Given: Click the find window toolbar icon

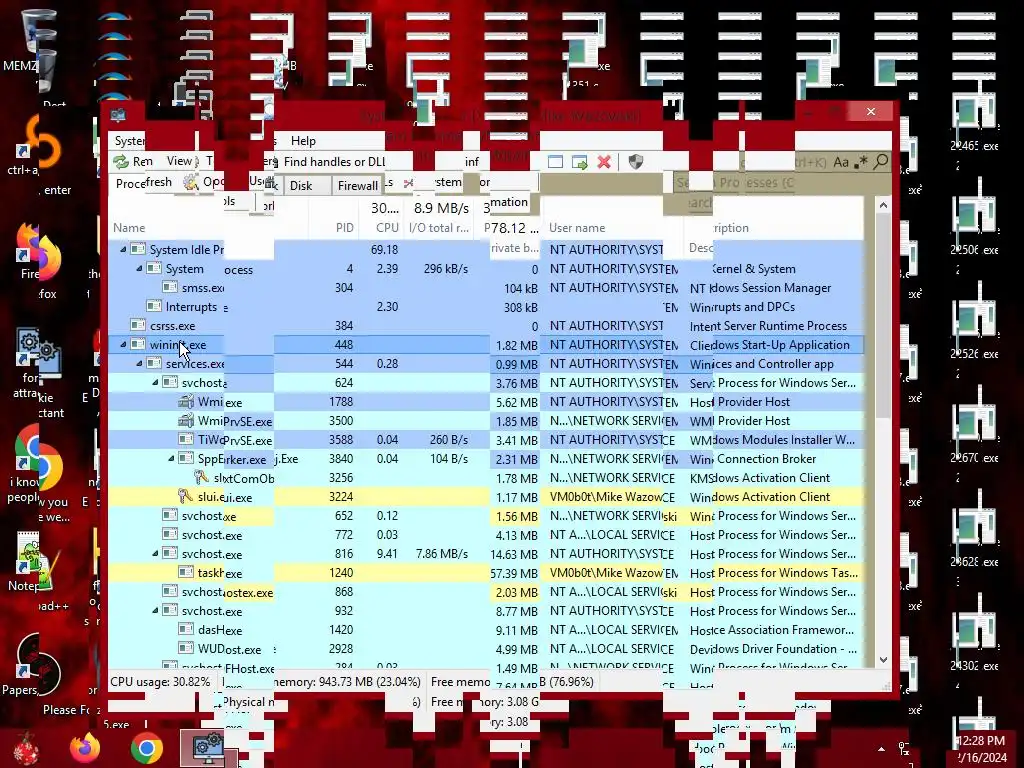Looking at the screenshot, I should click(555, 162).
